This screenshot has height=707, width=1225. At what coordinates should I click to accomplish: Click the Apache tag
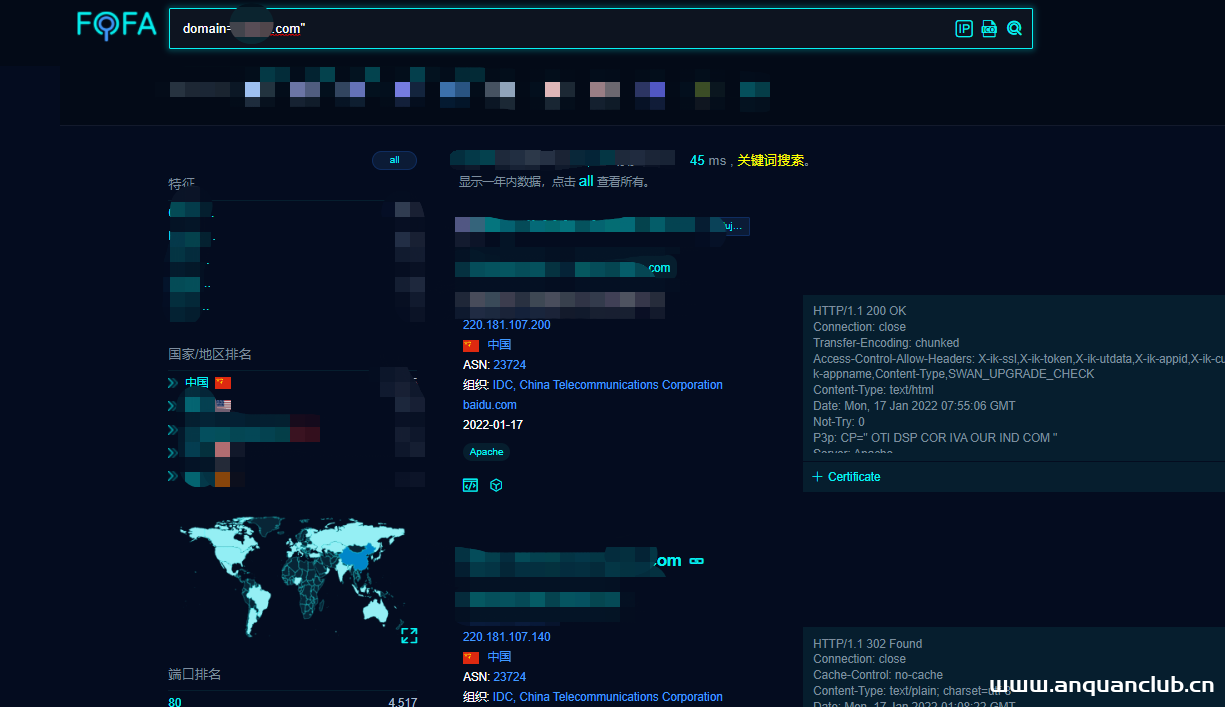pos(486,452)
